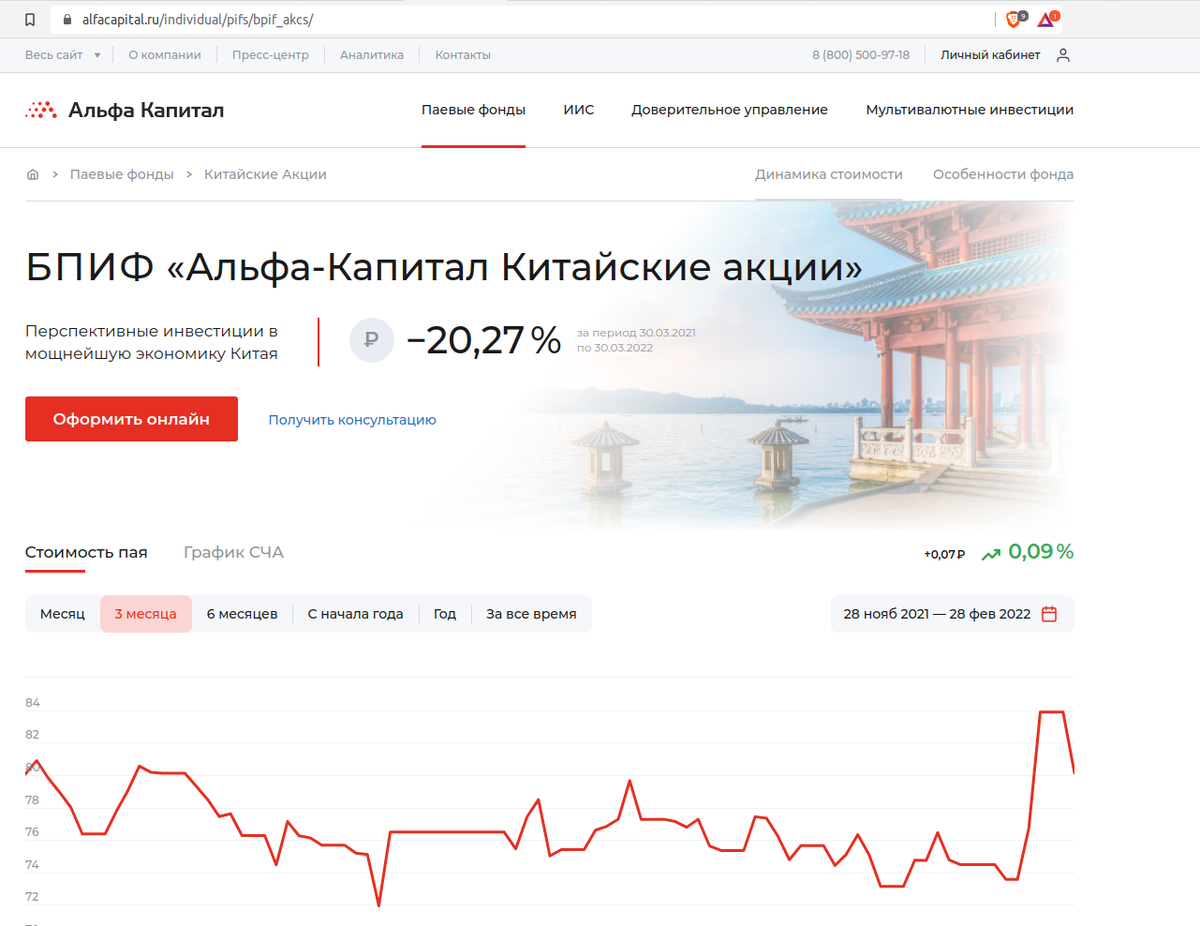
Task: Click chart axis label '72'
Action: pyautogui.click(x=33, y=896)
